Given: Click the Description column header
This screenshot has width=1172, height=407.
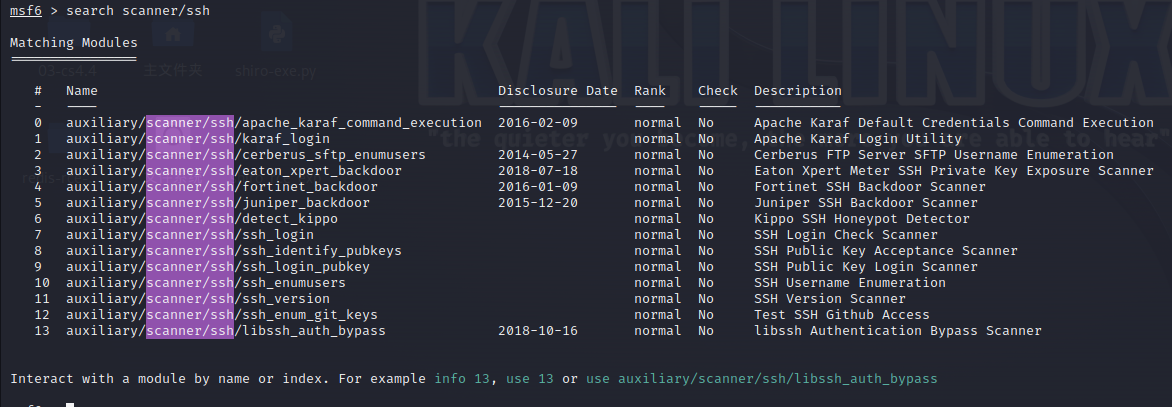Looking at the screenshot, I should (x=798, y=91).
